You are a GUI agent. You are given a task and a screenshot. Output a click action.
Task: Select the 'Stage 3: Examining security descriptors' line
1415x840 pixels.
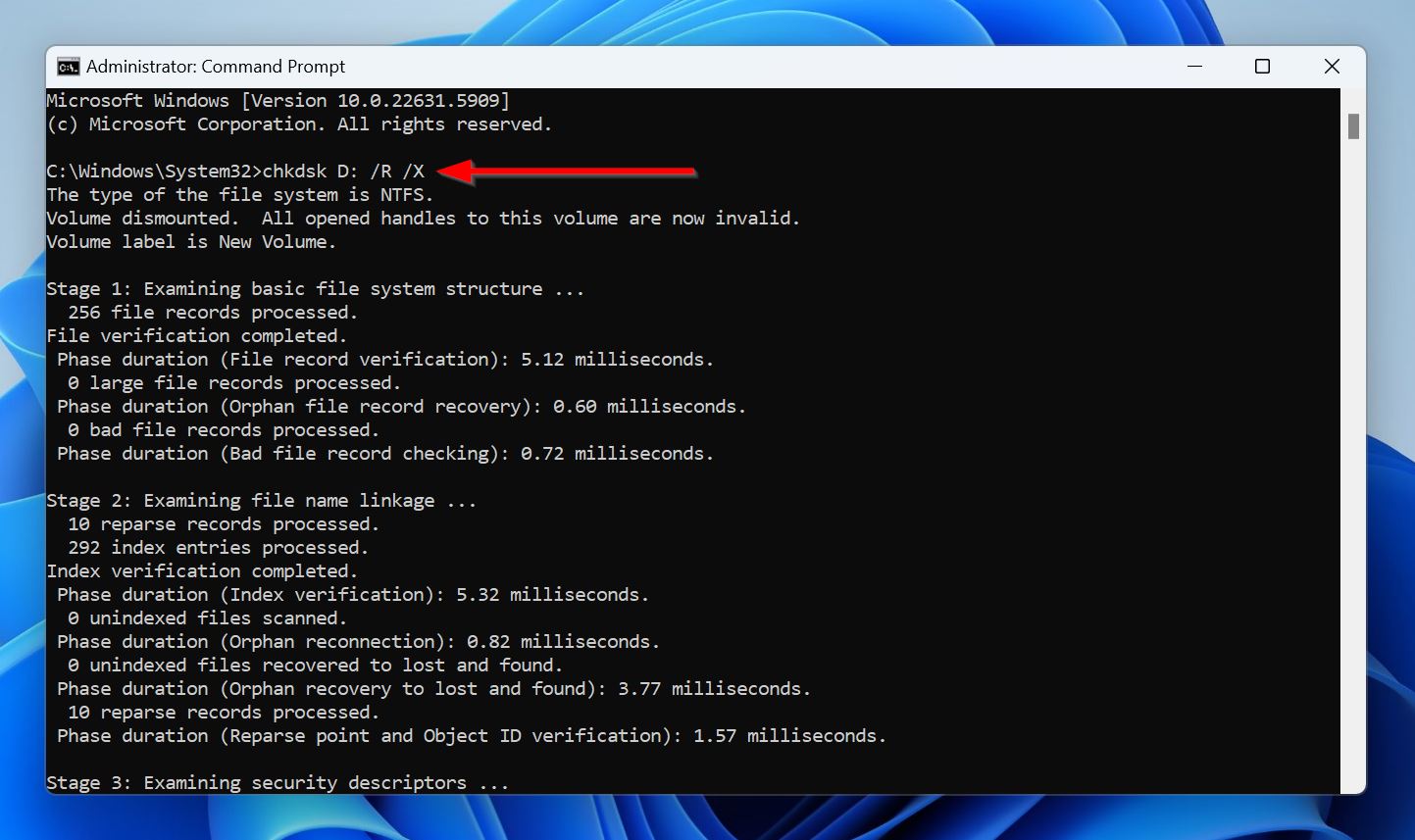277,782
